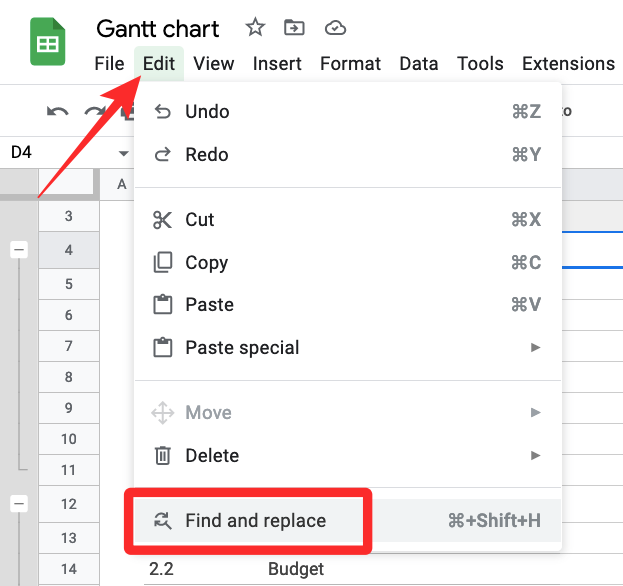623x586 pixels.
Task: Select row 5 header
Action: click(69, 284)
